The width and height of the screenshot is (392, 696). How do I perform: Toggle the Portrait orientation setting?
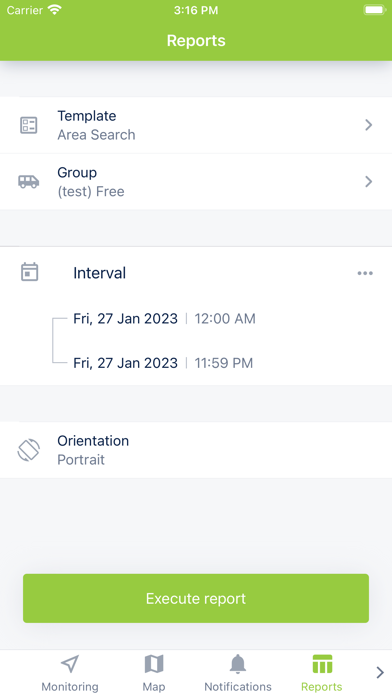click(x=196, y=450)
